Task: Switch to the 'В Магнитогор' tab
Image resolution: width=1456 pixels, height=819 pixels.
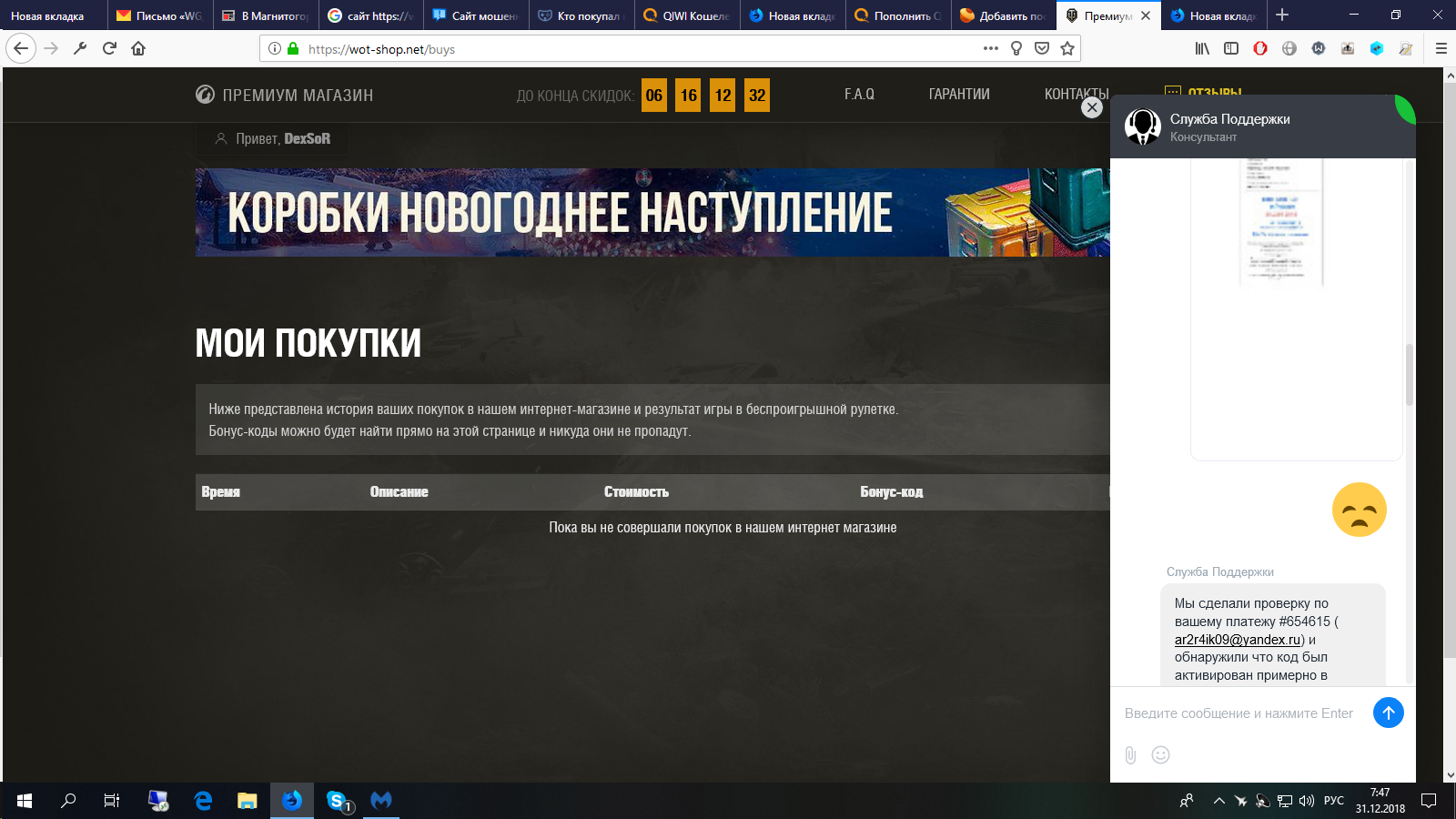Action: click(266, 15)
